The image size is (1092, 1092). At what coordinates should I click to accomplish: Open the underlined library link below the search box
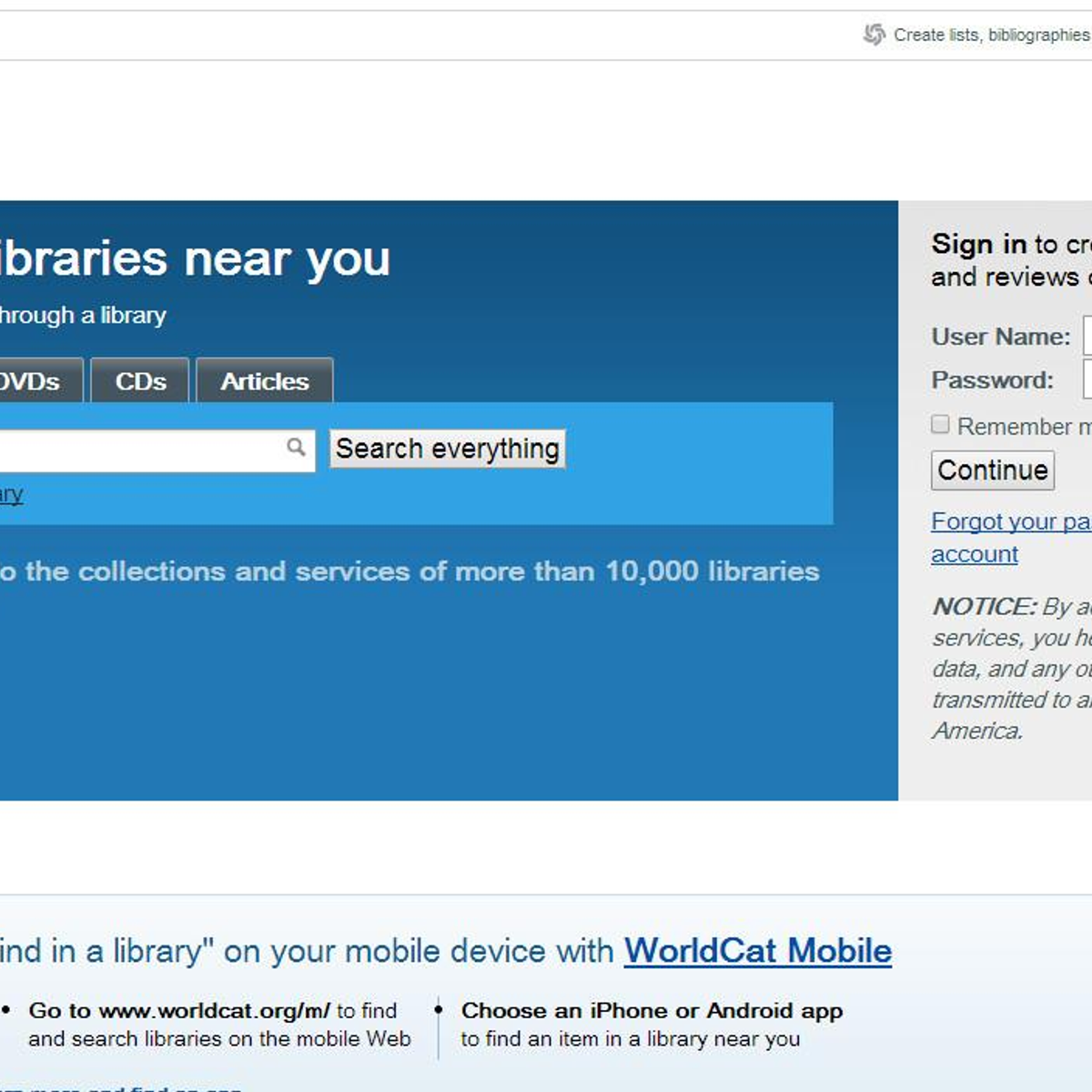[x=11, y=493]
